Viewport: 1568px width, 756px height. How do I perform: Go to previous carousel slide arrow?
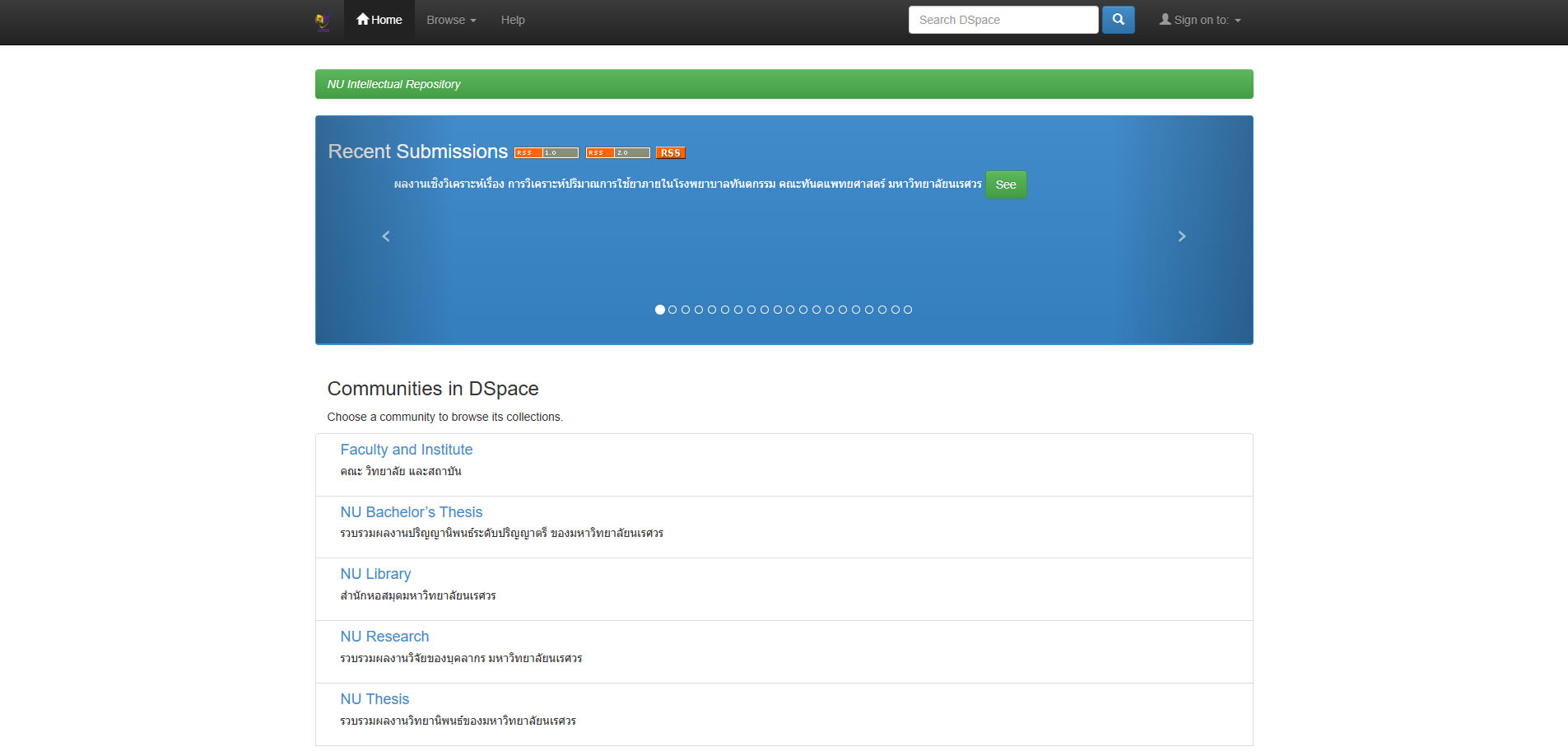tap(385, 236)
